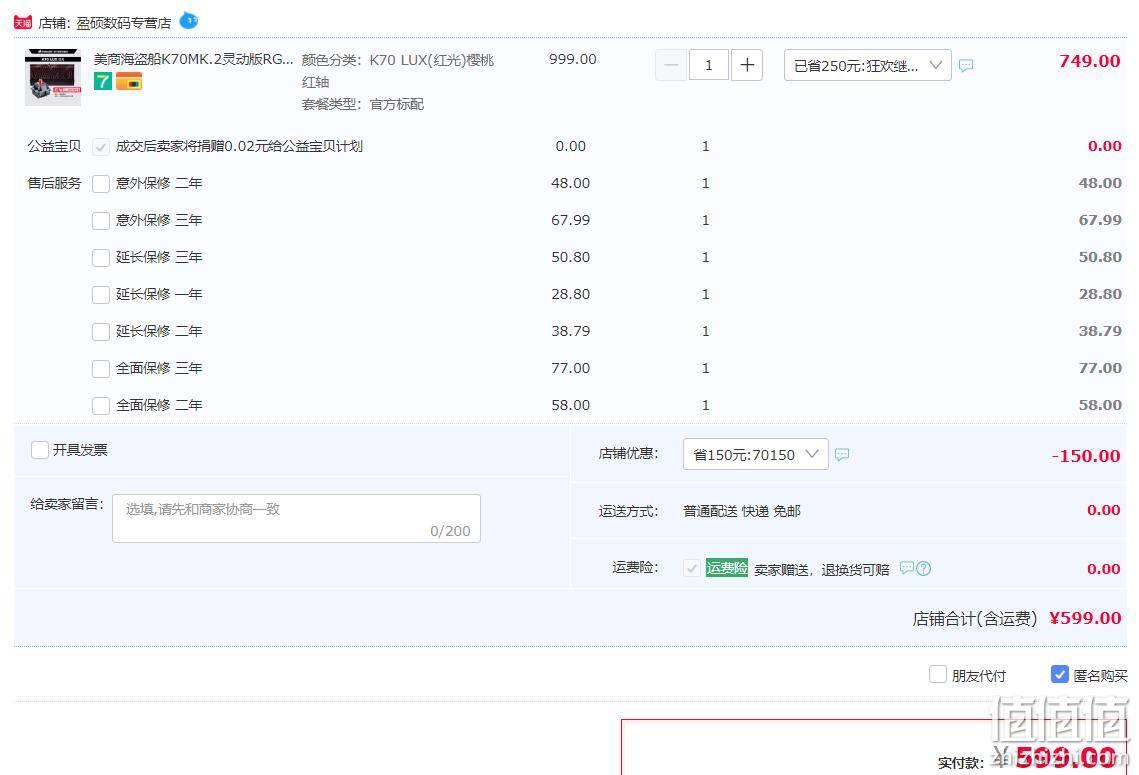Click the 店铺合计(含运费) label
1139x775 pixels.
coord(975,619)
